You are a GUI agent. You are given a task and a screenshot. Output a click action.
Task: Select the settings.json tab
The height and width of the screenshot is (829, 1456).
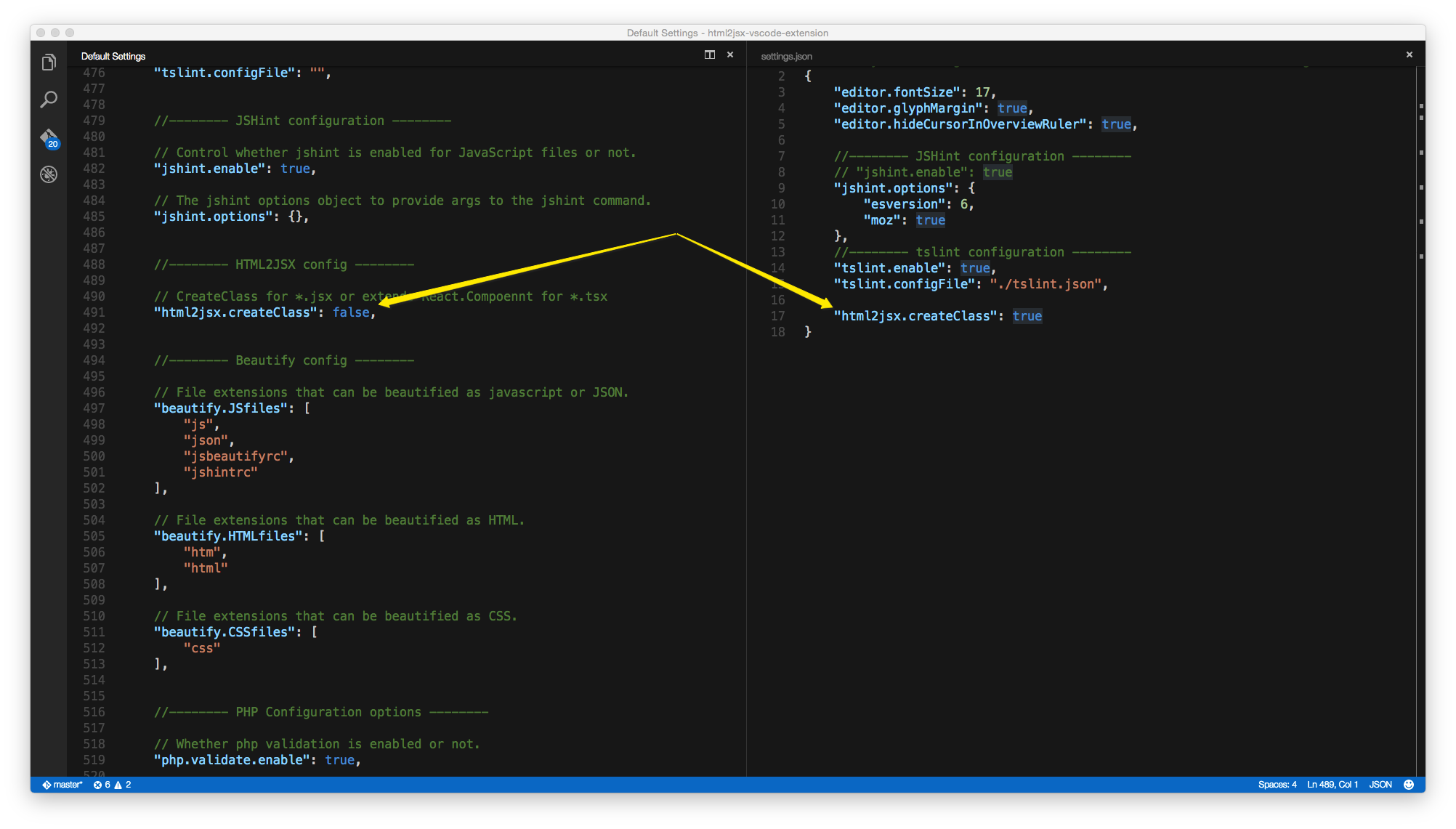point(786,56)
